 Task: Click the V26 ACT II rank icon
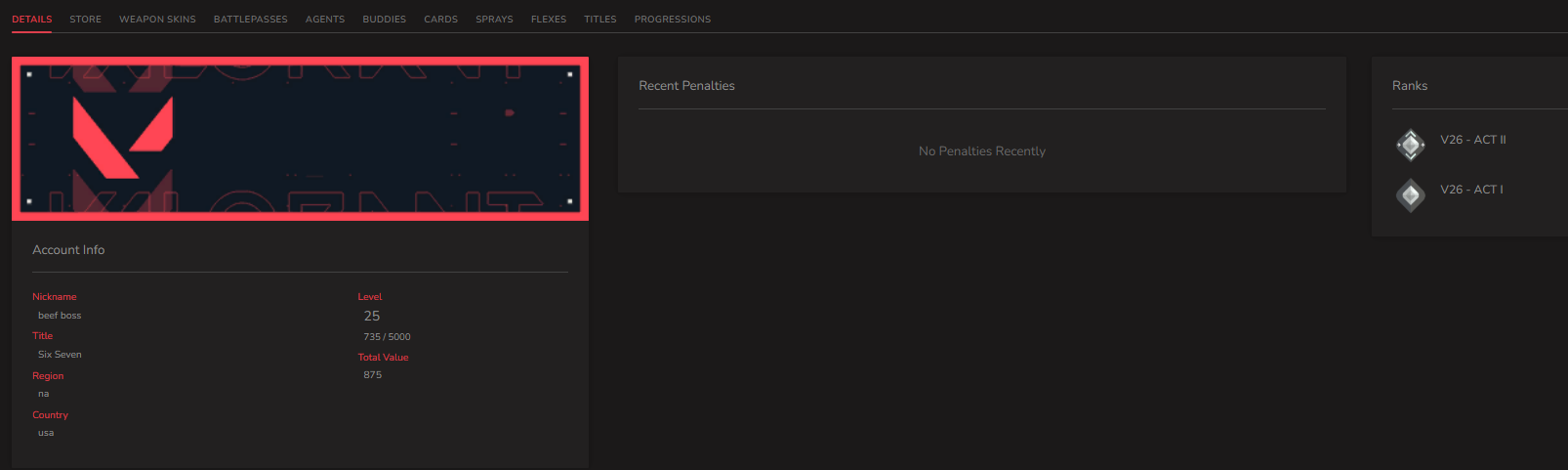1410,145
